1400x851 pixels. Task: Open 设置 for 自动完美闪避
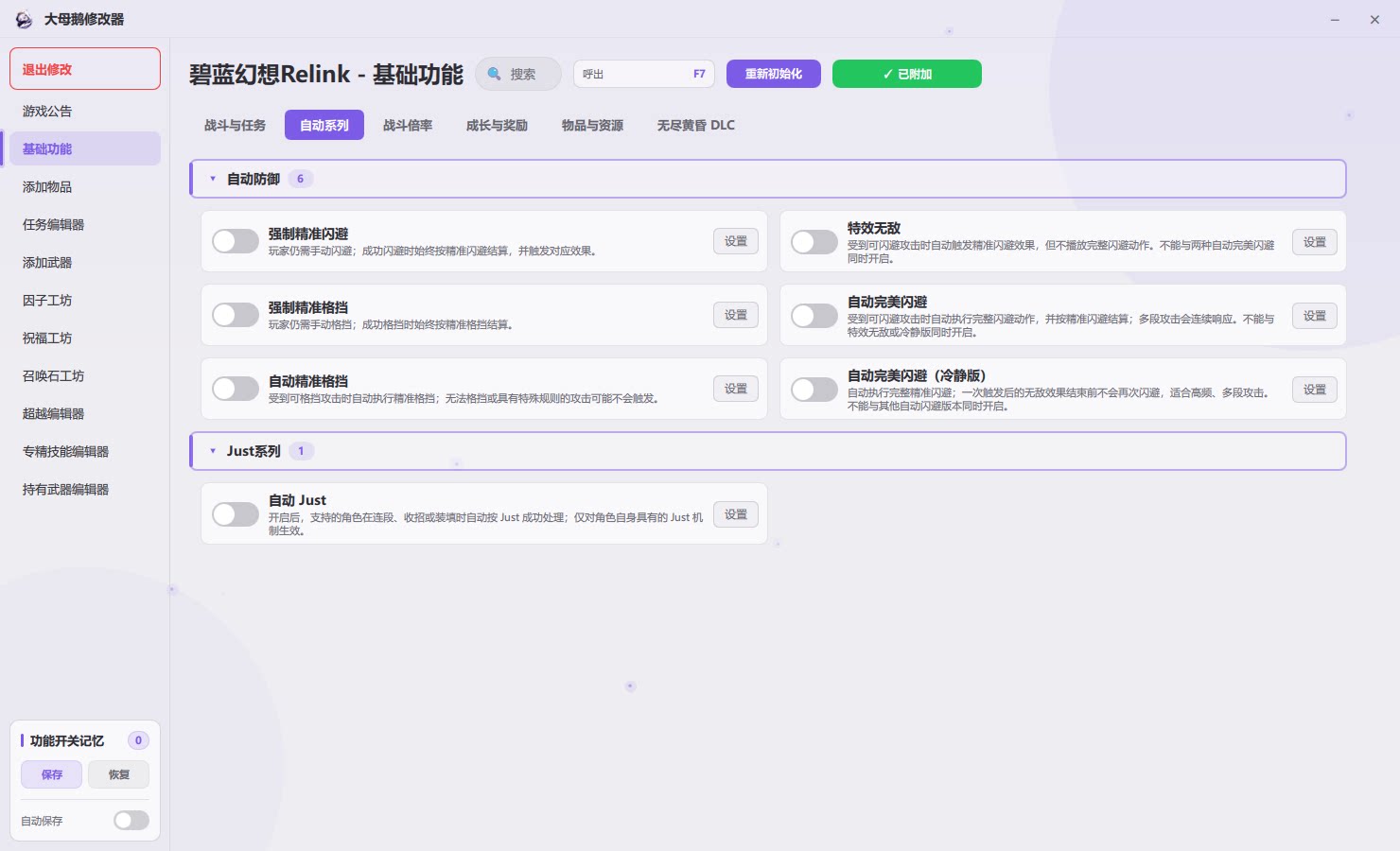coord(1315,316)
